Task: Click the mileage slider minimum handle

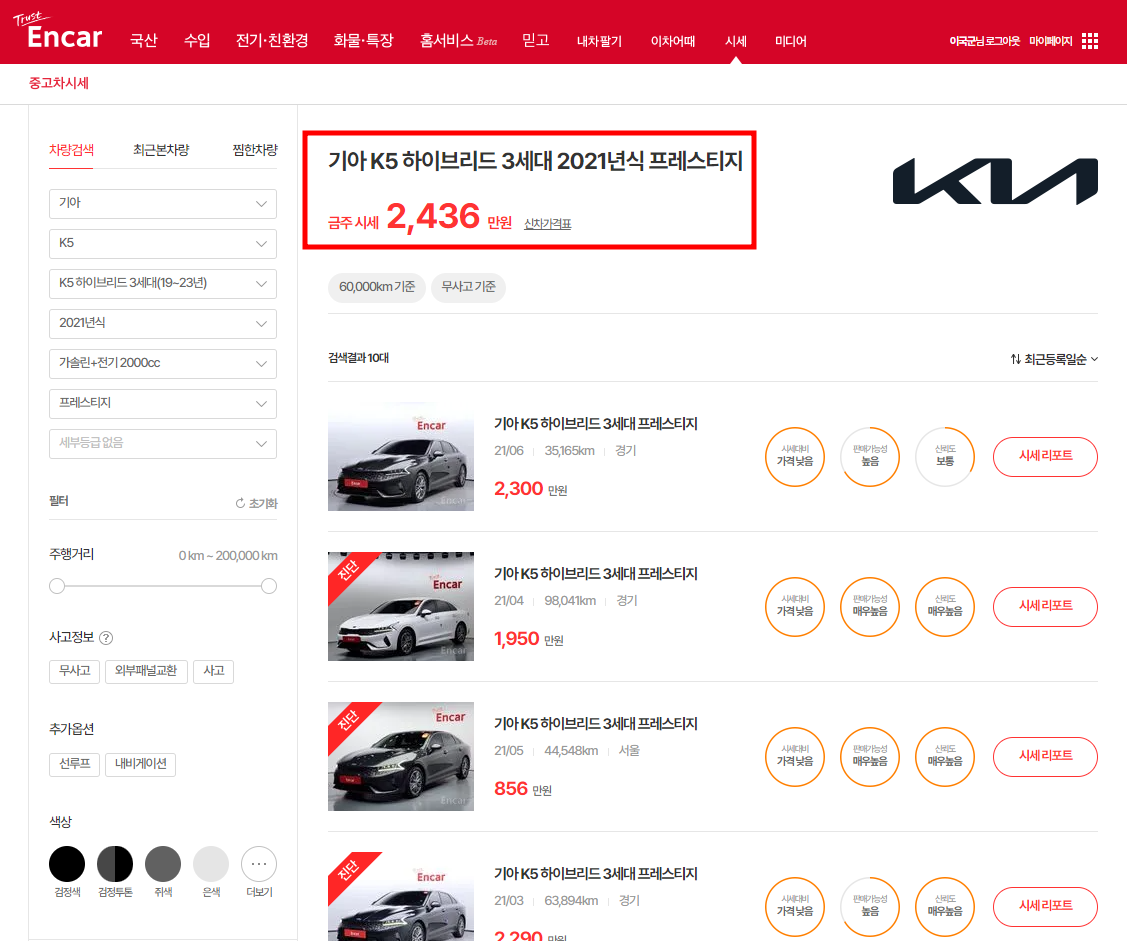Action: pos(57,586)
